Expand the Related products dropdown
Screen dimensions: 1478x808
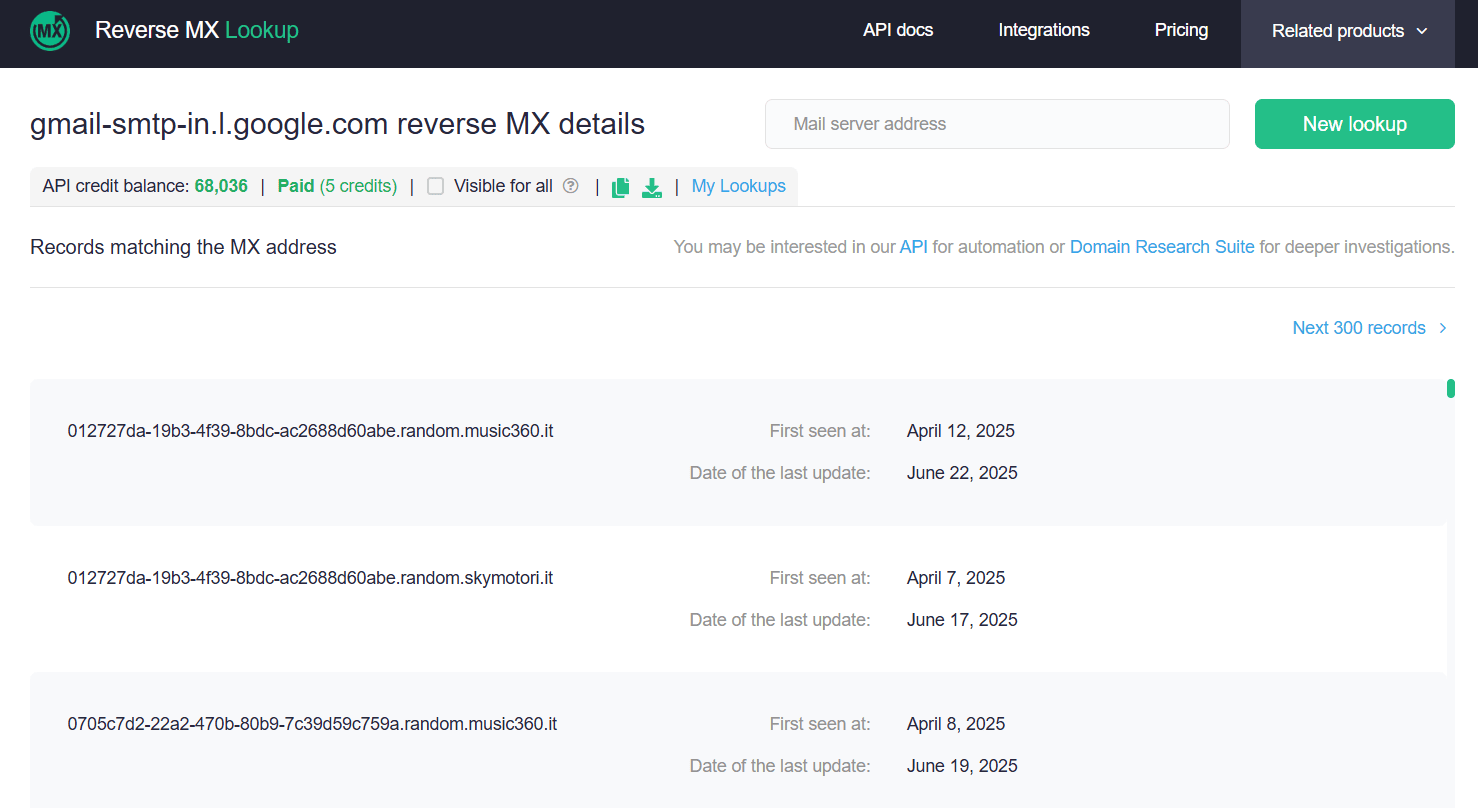(1348, 31)
